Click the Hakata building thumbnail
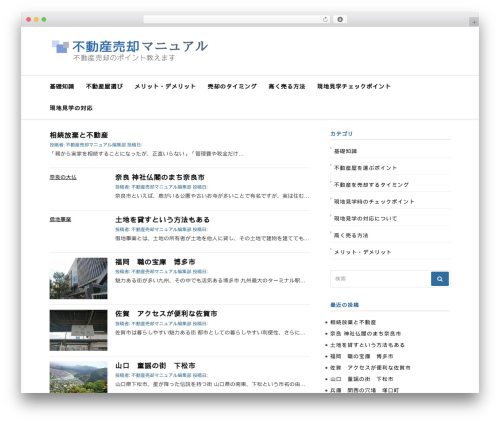This screenshot has height=423, width=500. (78, 278)
